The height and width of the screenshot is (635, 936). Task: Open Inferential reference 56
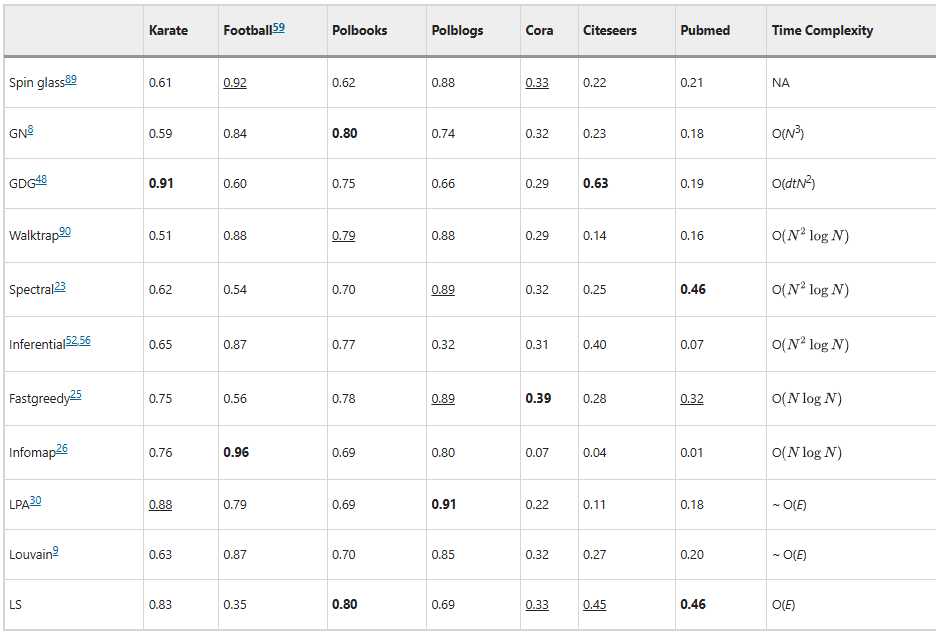[x=85, y=341]
